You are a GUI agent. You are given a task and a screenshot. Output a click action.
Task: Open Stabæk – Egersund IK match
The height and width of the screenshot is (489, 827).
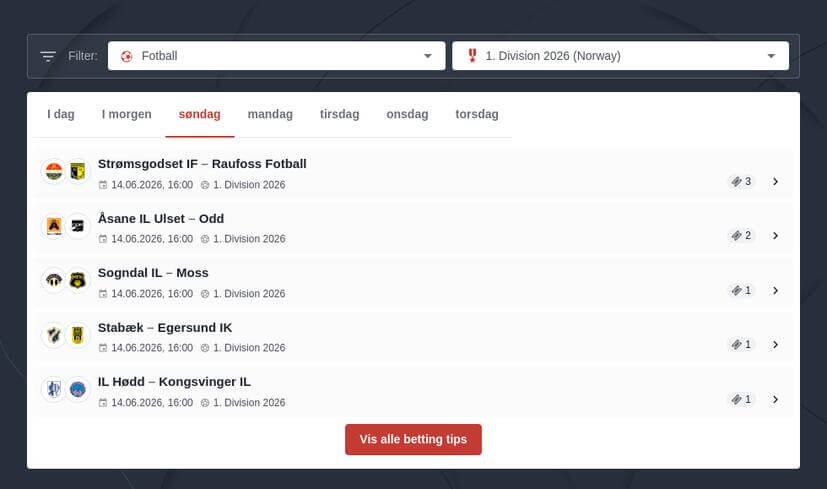coord(414,337)
